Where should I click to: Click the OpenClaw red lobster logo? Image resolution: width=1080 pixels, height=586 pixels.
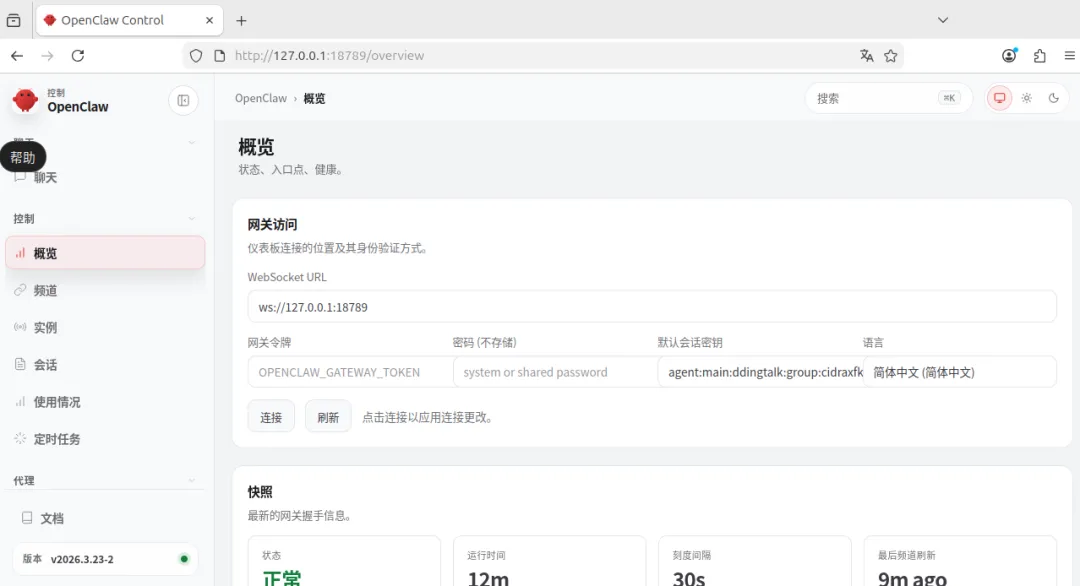click(25, 101)
